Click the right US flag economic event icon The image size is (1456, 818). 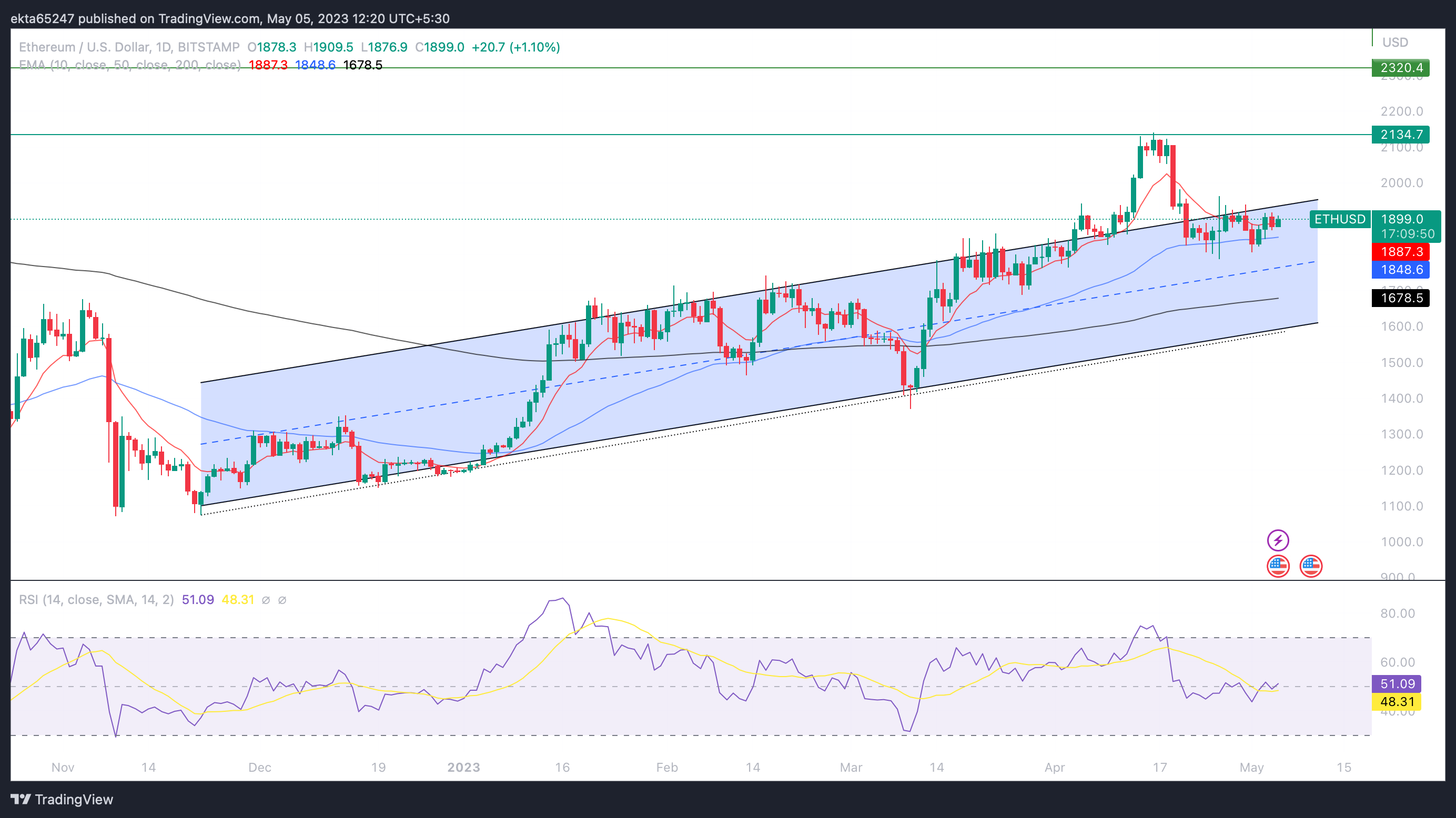click(1311, 566)
